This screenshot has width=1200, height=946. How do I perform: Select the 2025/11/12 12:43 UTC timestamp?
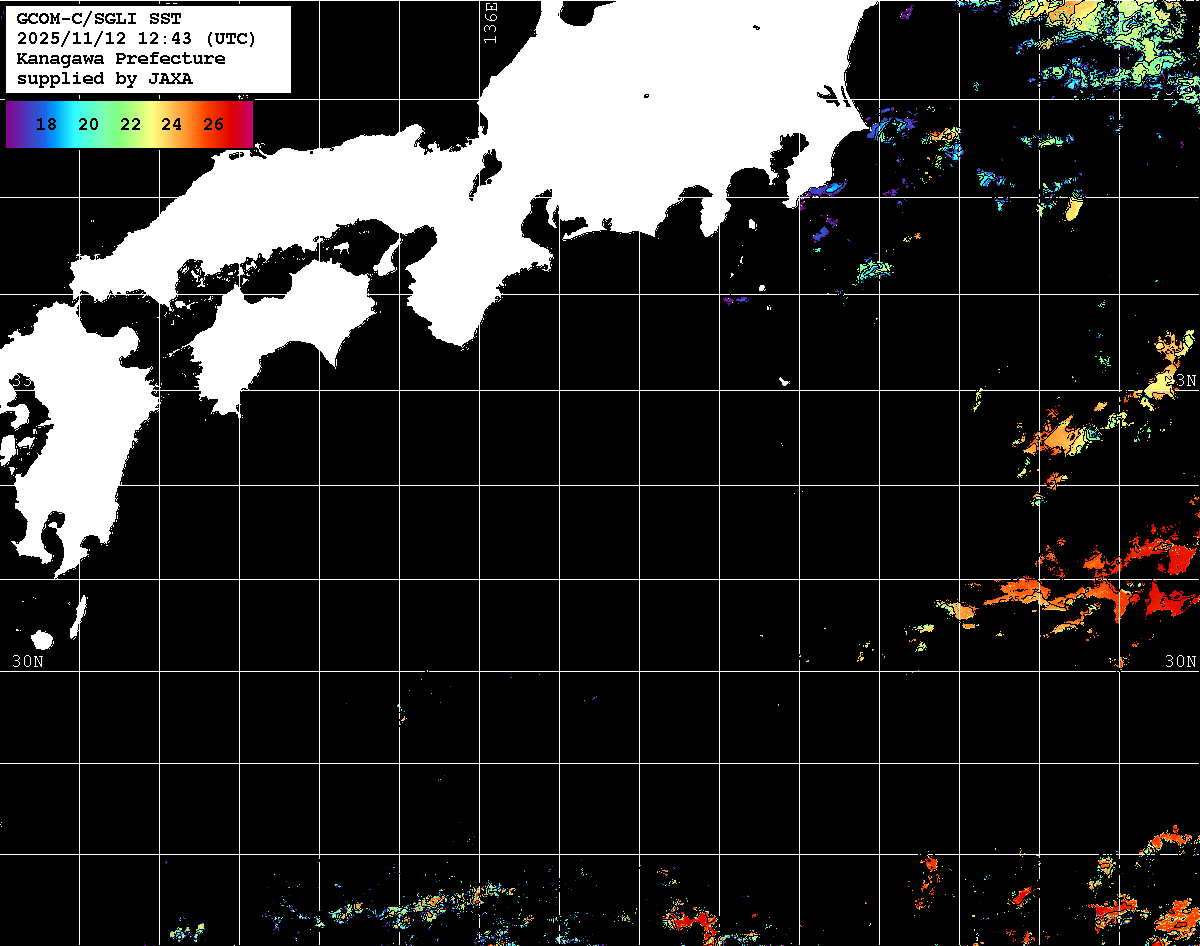(x=136, y=39)
